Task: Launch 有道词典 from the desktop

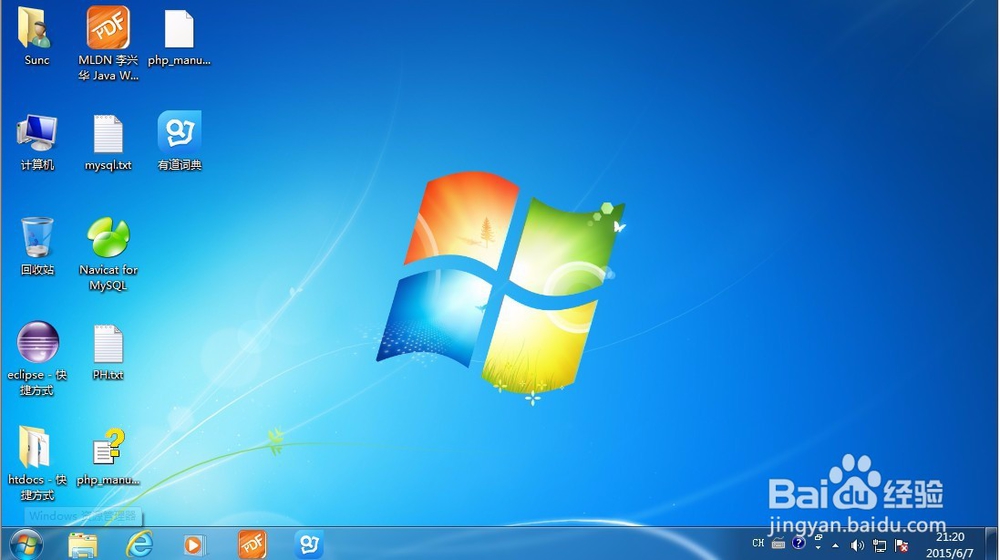Action: [x=180, y=141]
